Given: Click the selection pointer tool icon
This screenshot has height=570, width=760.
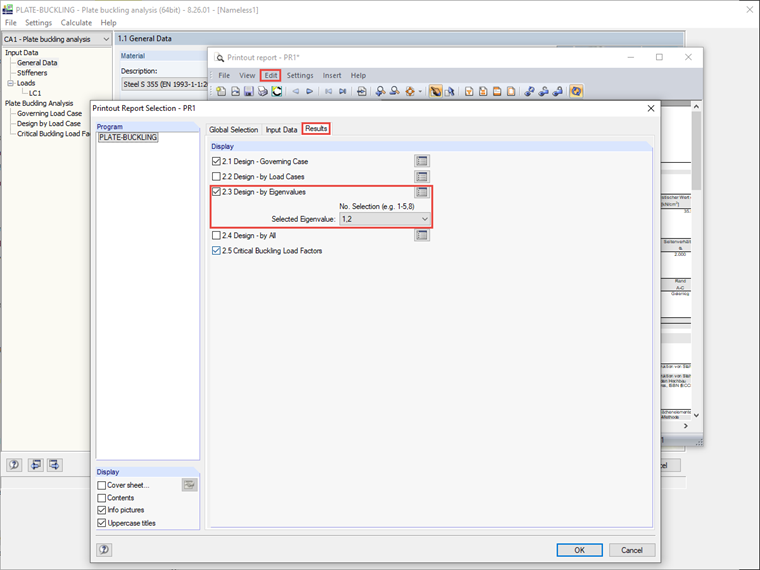Looking at the screenshot, I should (449, 91).
